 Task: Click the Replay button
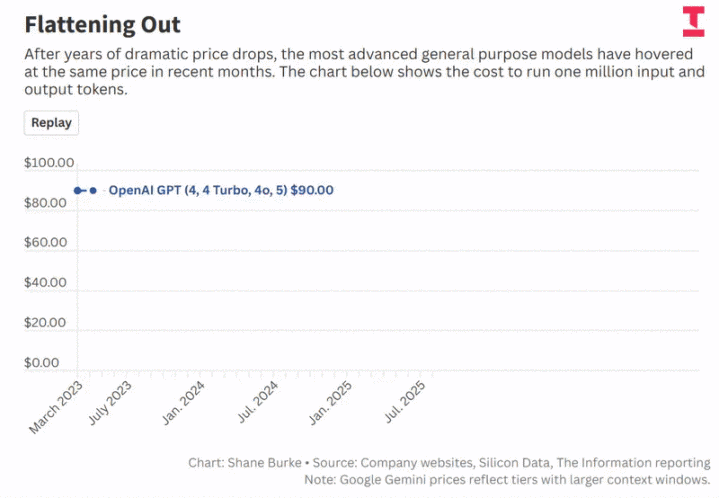coord(51,123)
